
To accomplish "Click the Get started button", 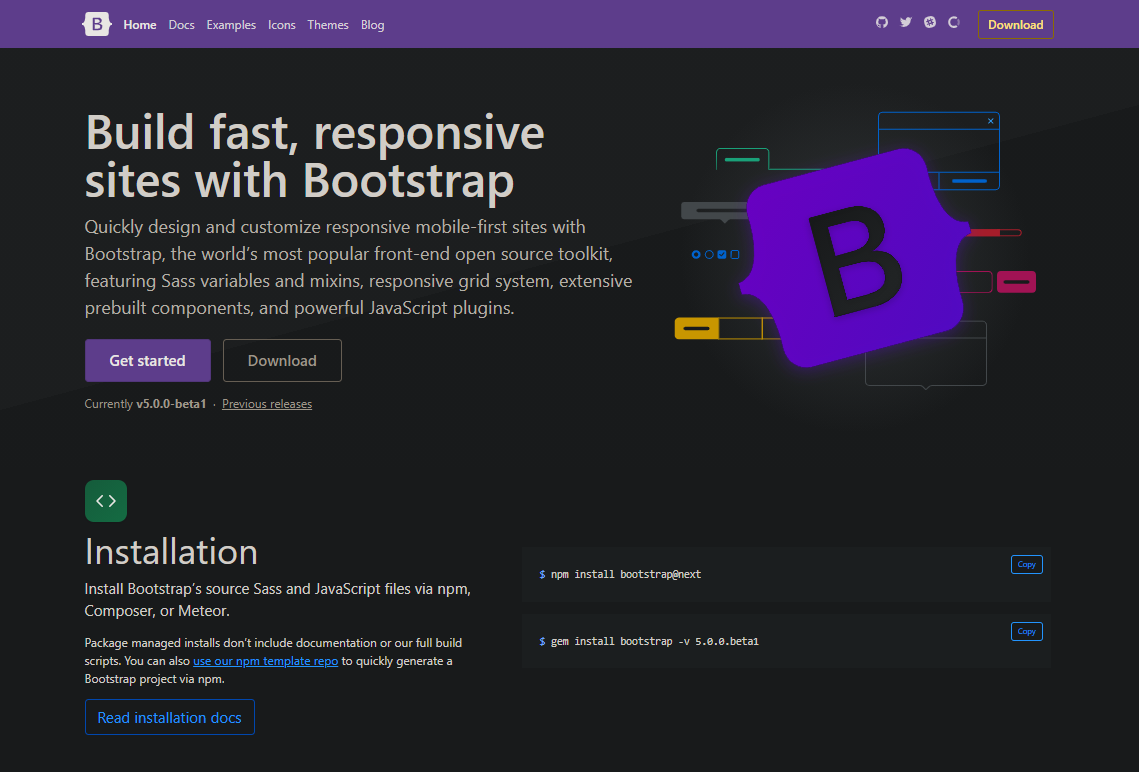I will tap(147, 360).
